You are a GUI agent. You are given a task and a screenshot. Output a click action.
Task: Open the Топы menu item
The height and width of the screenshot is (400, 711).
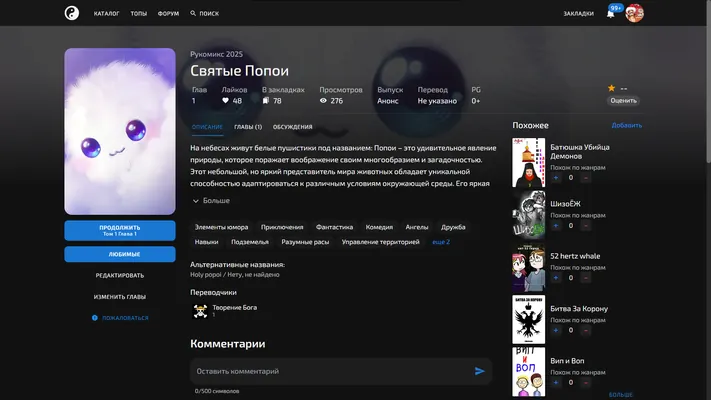[139, 14]
